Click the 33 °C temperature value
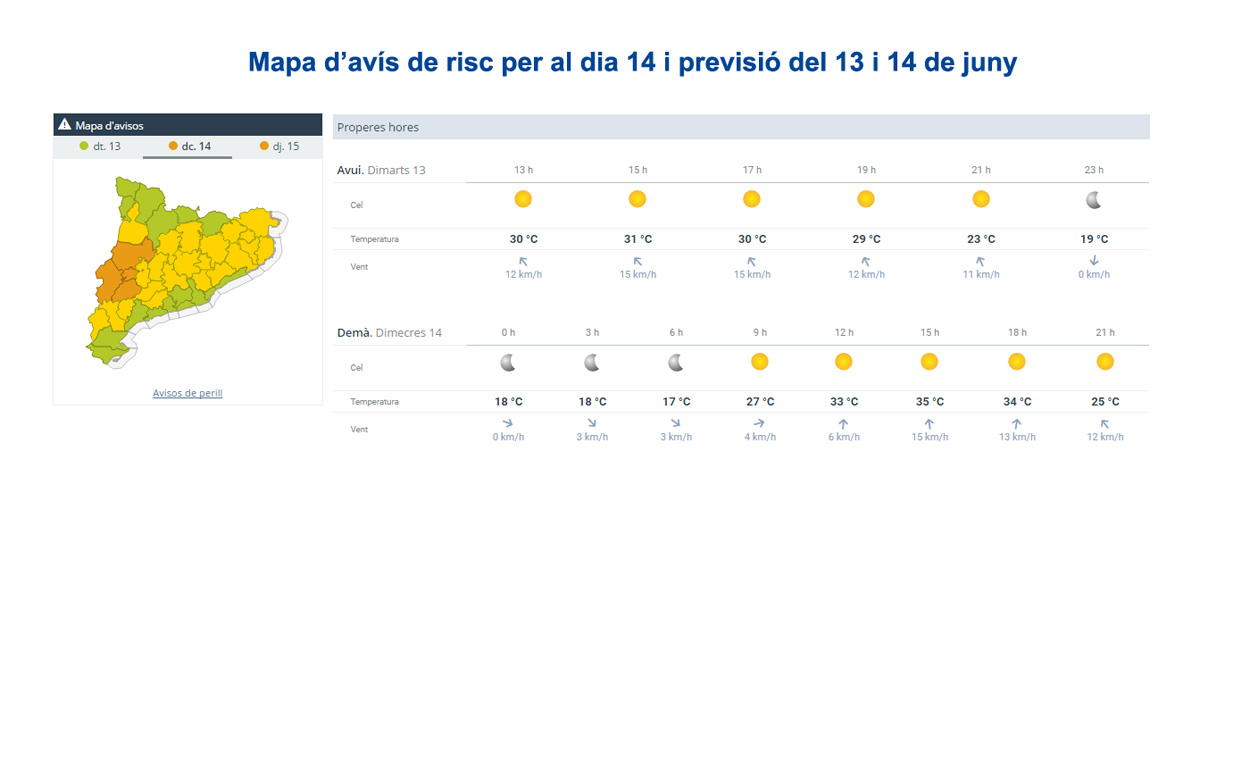The width and height of the screenshot is (1250, 761). 844,402
